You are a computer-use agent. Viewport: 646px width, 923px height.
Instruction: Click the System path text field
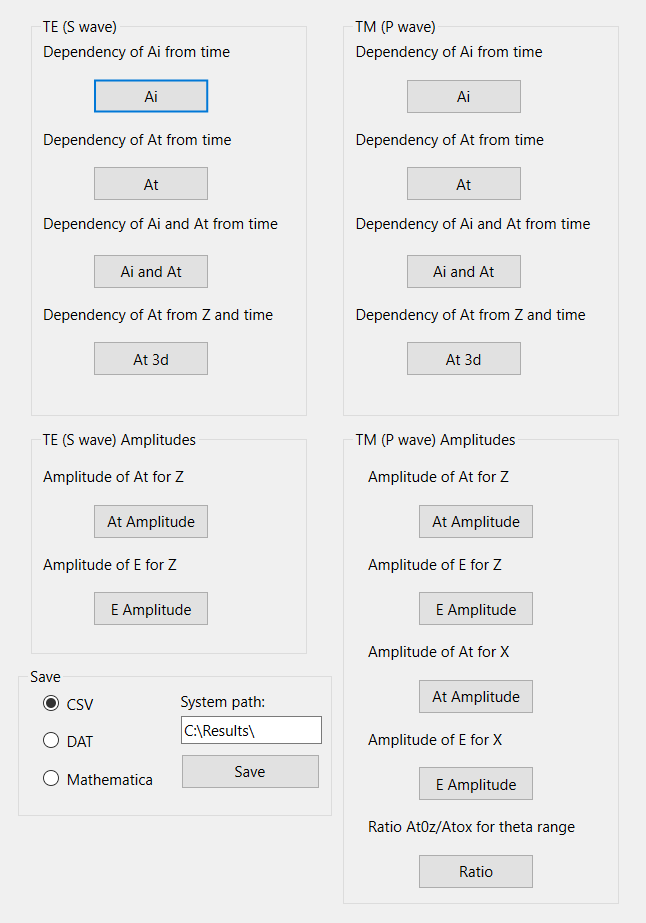click(x=251, y=730)
